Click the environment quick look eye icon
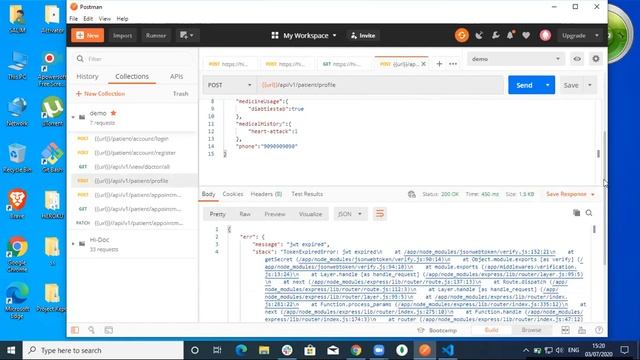The height and width of the screenshot is (360, 640). point(577,59)
